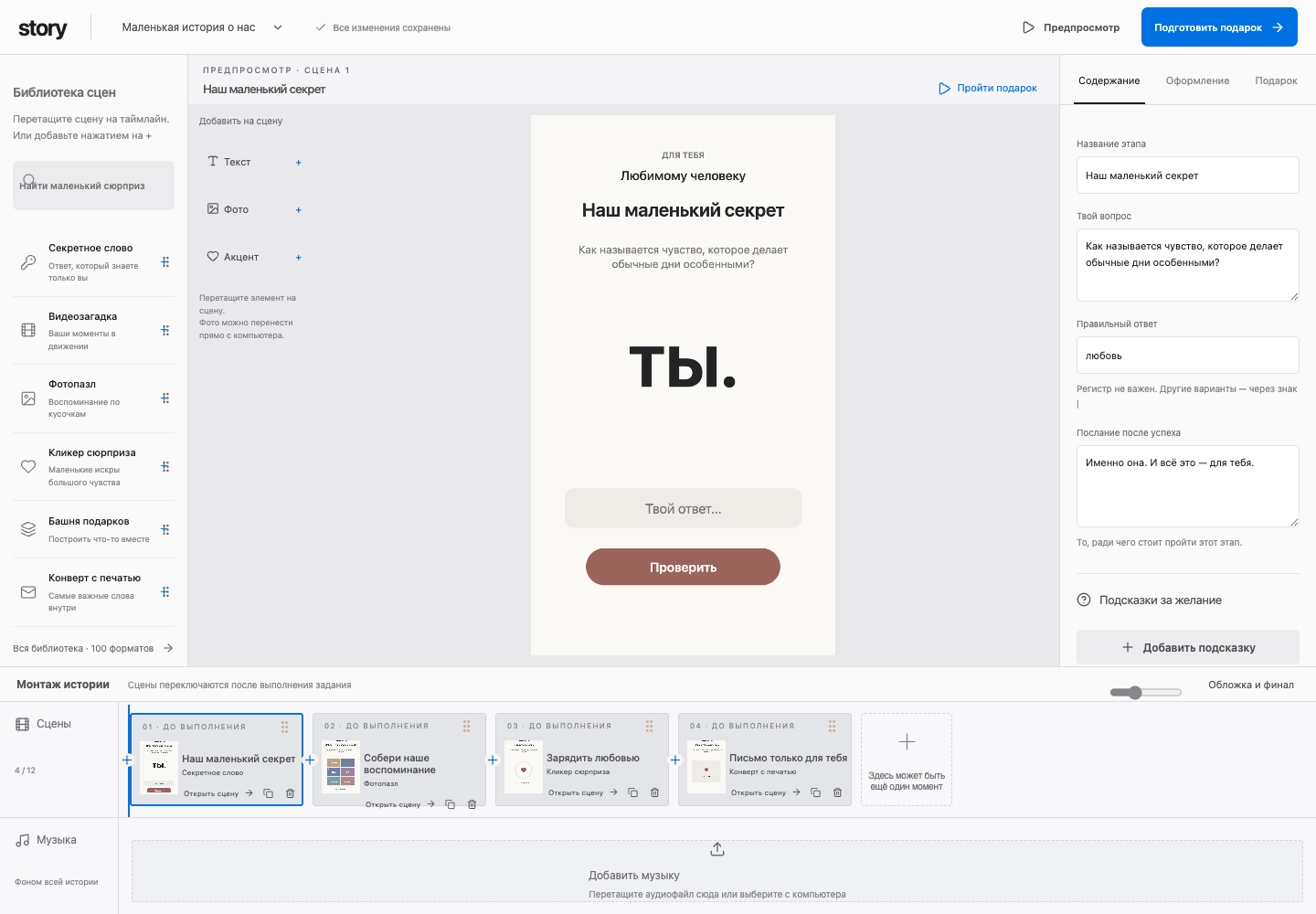Viewport: 1316px width, 914px height.
Task: Click the empty slot Здесь может быть ещё один момент
Action: coord(907,760)
